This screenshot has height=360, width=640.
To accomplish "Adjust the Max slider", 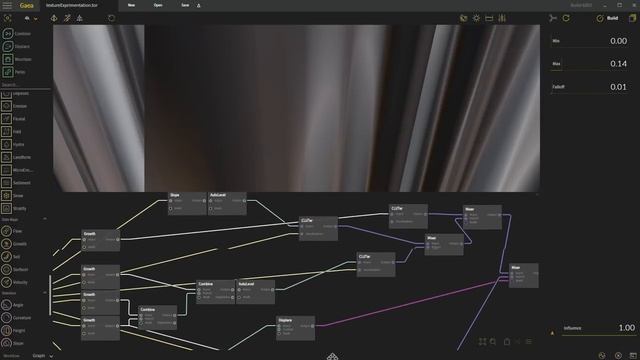I will tap(590, 64).
